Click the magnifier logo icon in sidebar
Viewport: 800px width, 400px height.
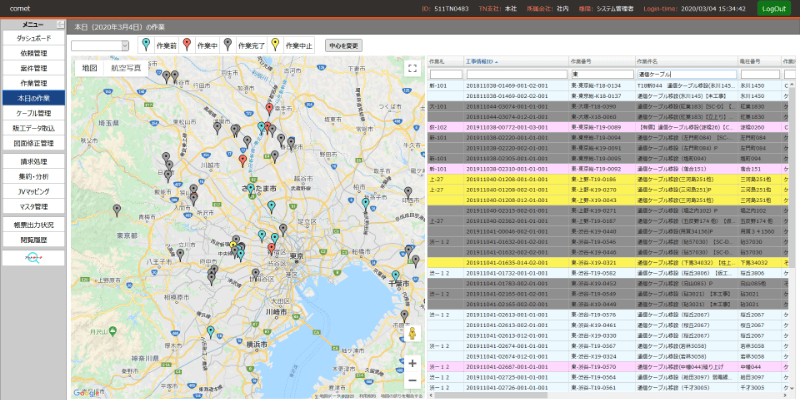[33, 257]
